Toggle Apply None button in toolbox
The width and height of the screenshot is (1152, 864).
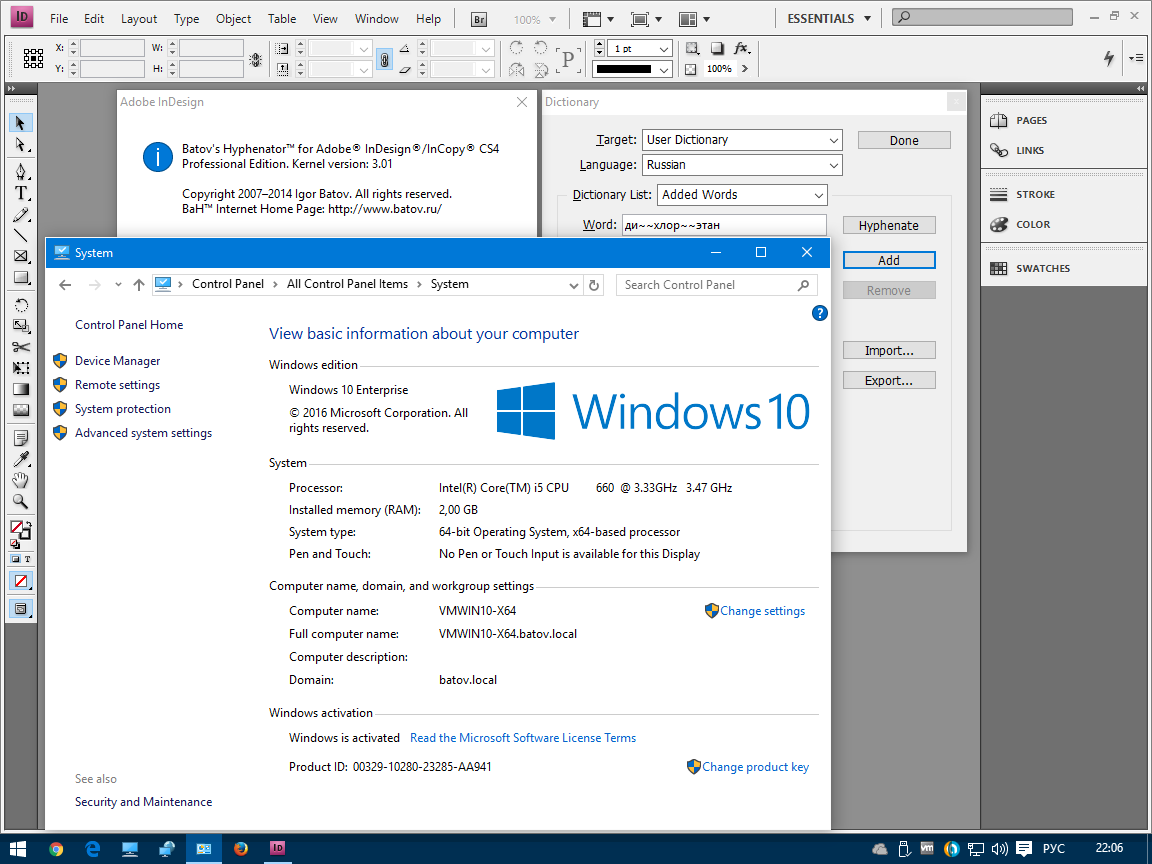point(21,581)
